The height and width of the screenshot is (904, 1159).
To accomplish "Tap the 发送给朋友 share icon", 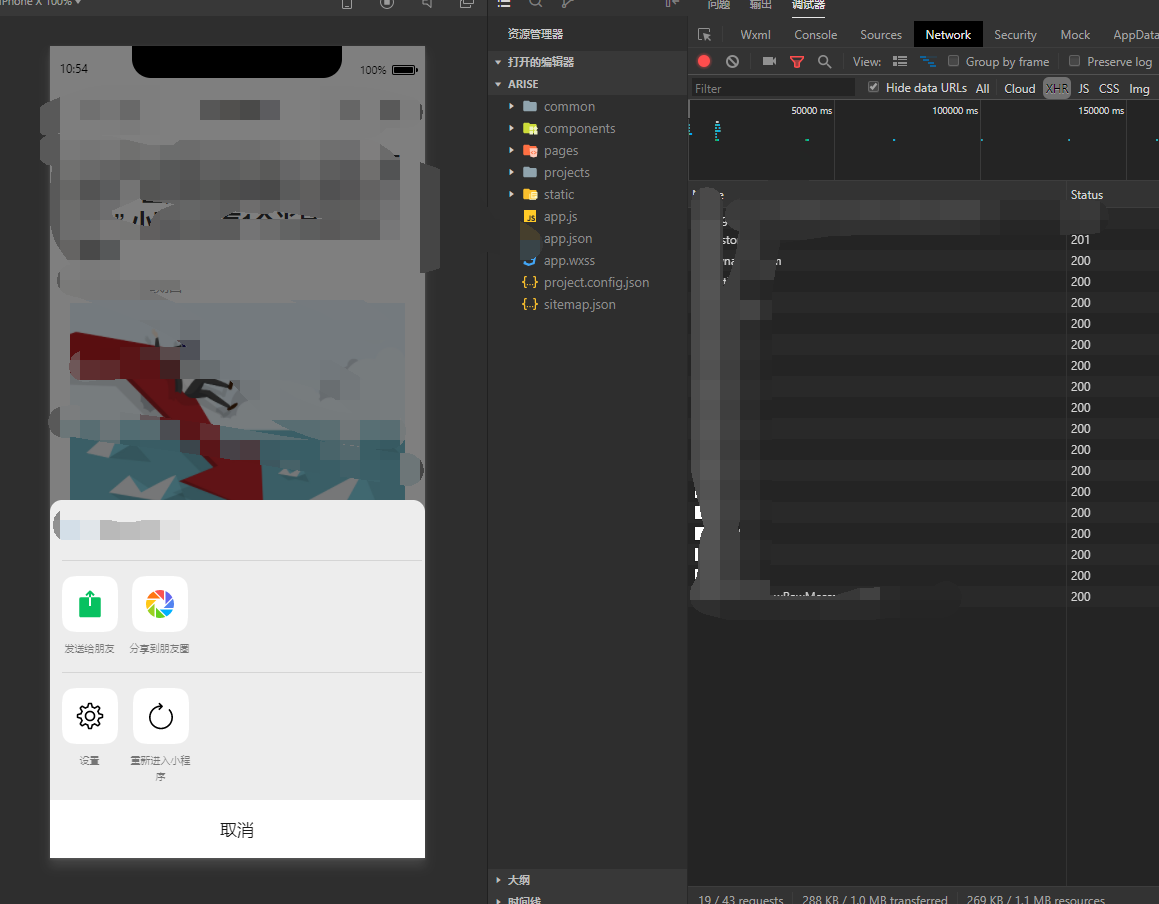I will click(89, 604).
